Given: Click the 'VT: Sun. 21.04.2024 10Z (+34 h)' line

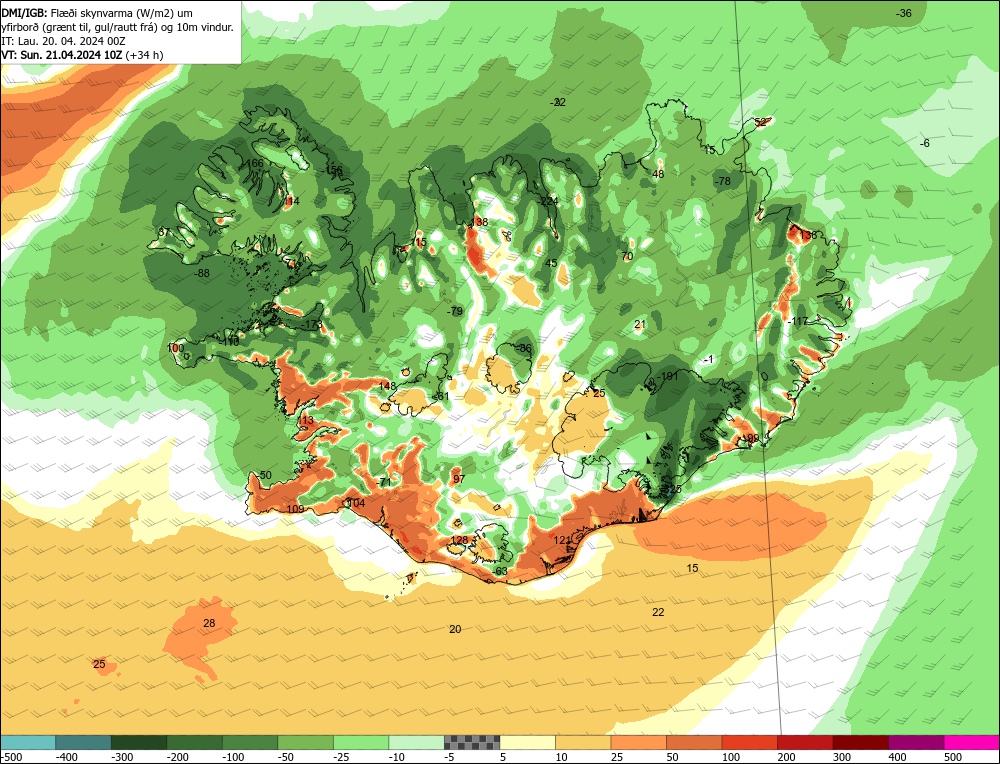Looking at the screenshot, I should click(x=82, y=55).
